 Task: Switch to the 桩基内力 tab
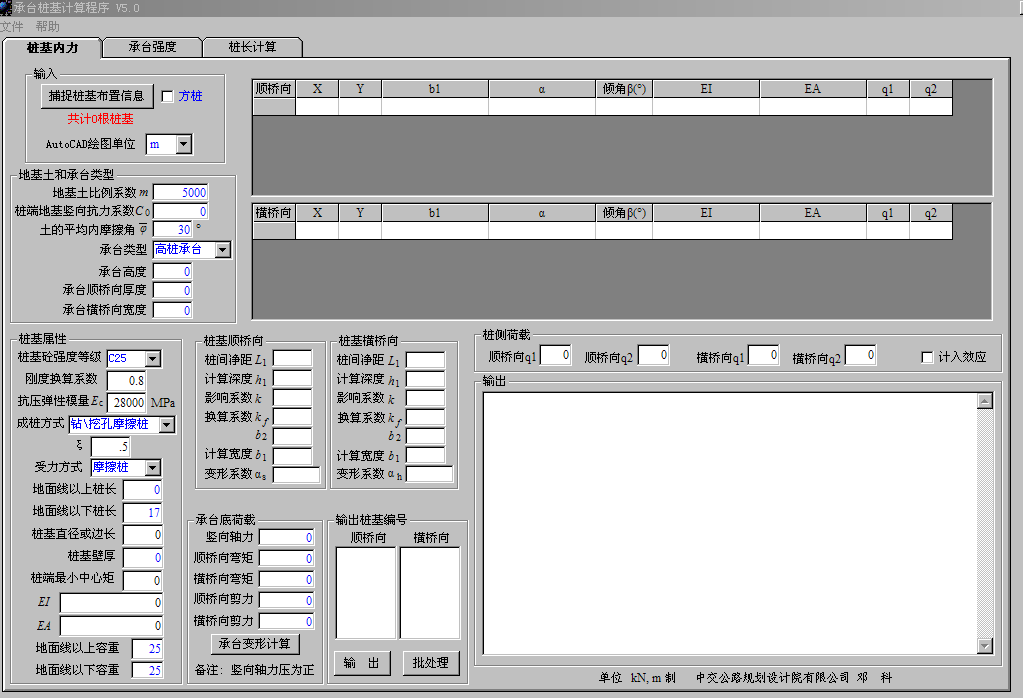pos(52,48)
